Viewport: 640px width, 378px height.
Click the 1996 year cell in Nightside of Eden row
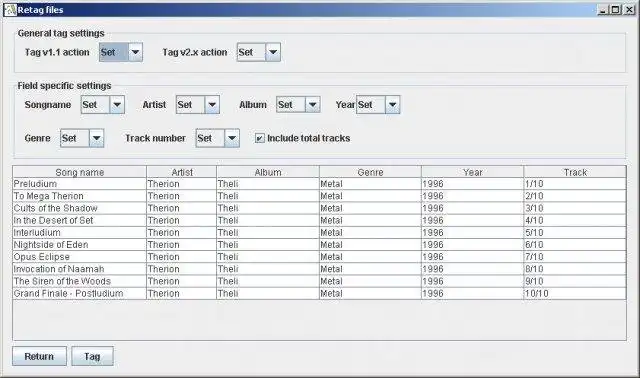click(x=473, y=245)
